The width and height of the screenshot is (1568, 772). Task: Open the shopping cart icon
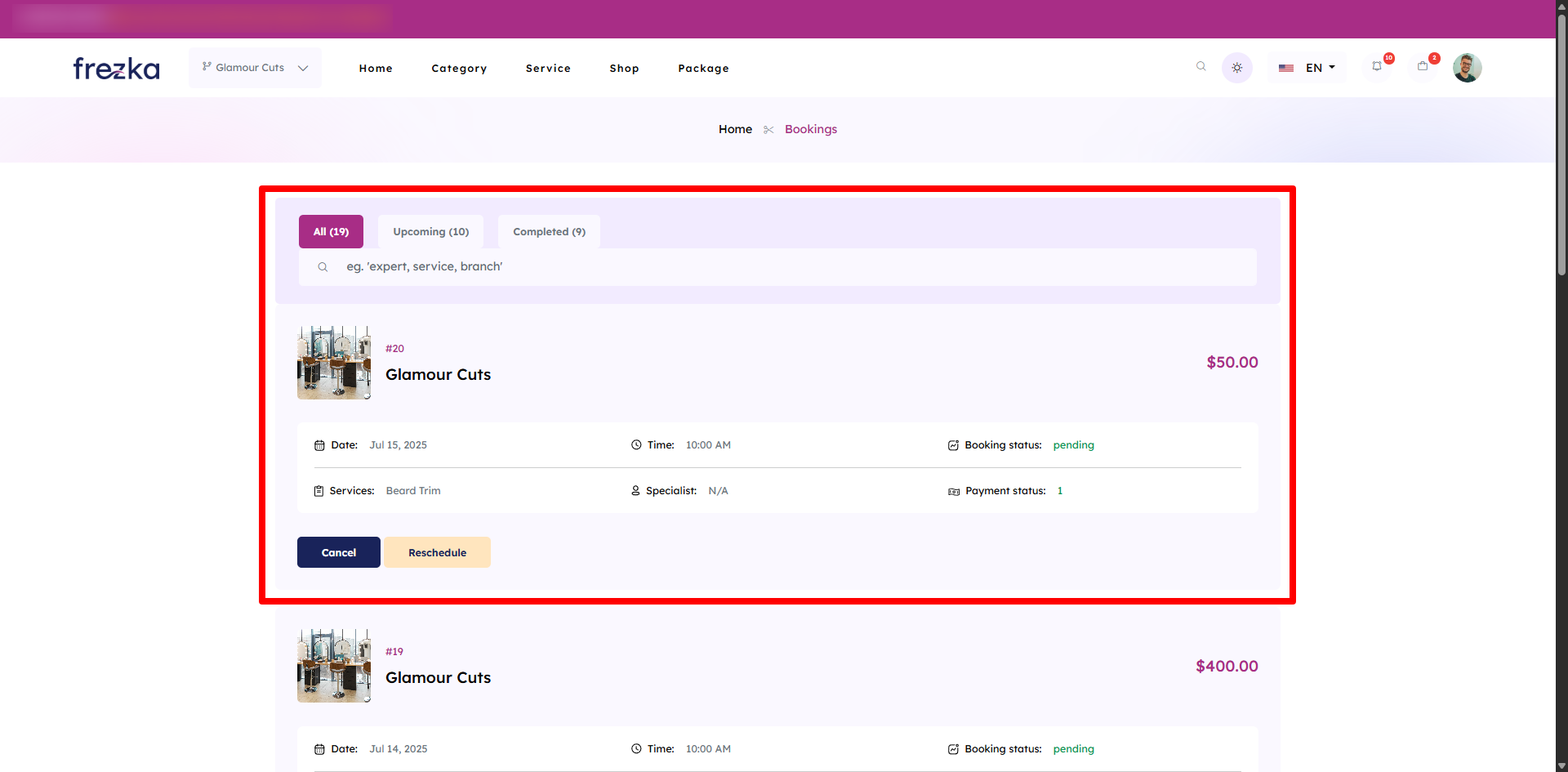click(x=1423, y=67)
